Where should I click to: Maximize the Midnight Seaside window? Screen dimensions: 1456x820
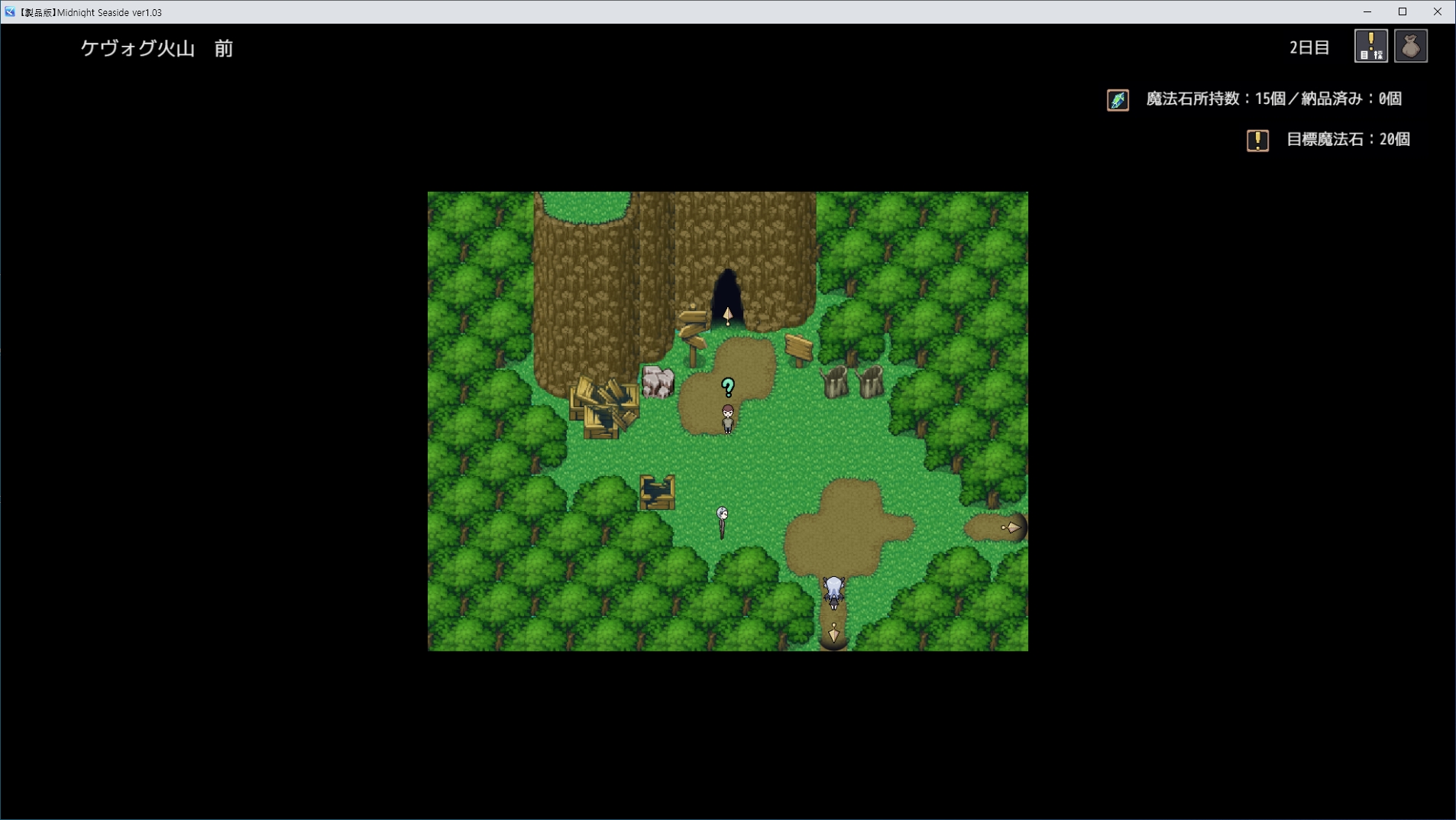(x=1403, y=11)
